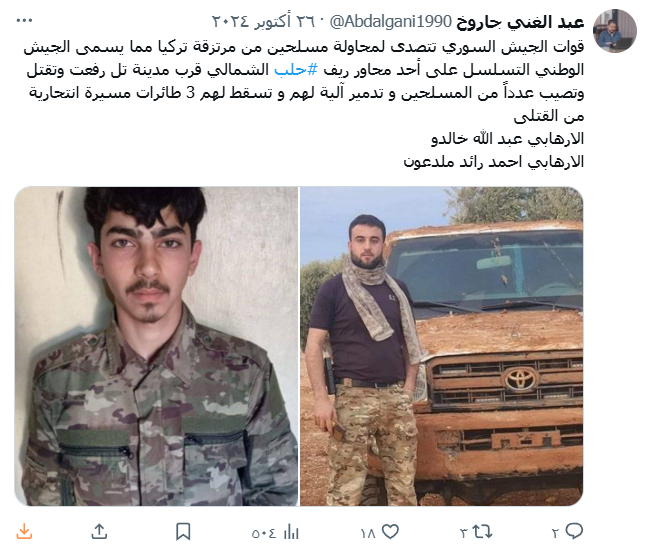Click the like count number ١٨
The width and height of the screenshot is (651, 555).
tap(368, 533)
